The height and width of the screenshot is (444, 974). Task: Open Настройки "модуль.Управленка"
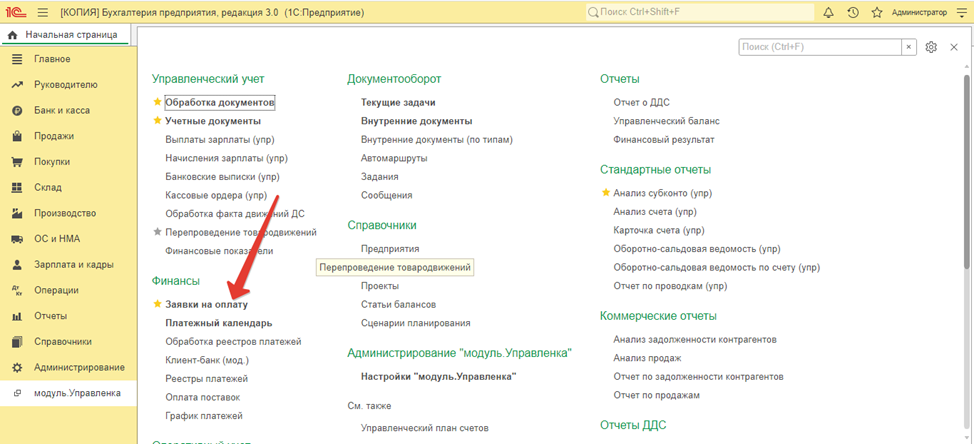439,376
